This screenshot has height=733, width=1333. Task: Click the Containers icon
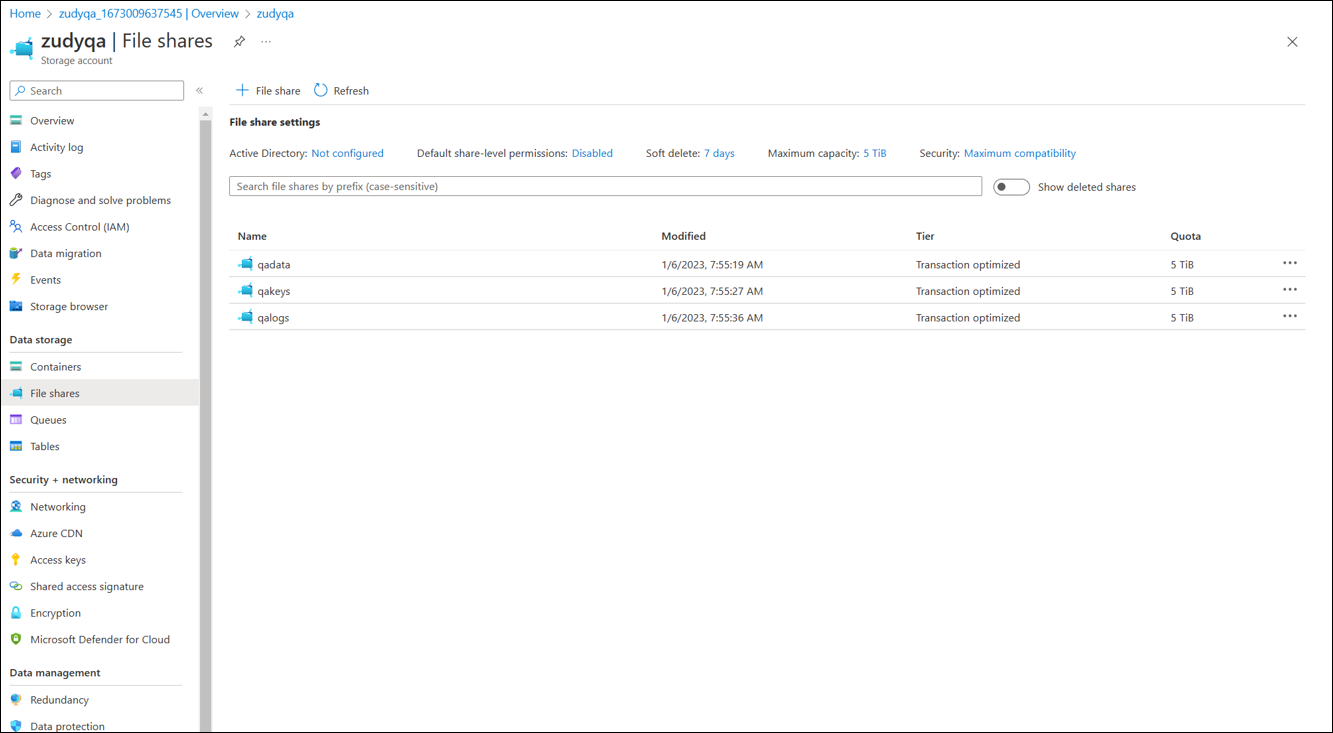click(x=16, y=367)
